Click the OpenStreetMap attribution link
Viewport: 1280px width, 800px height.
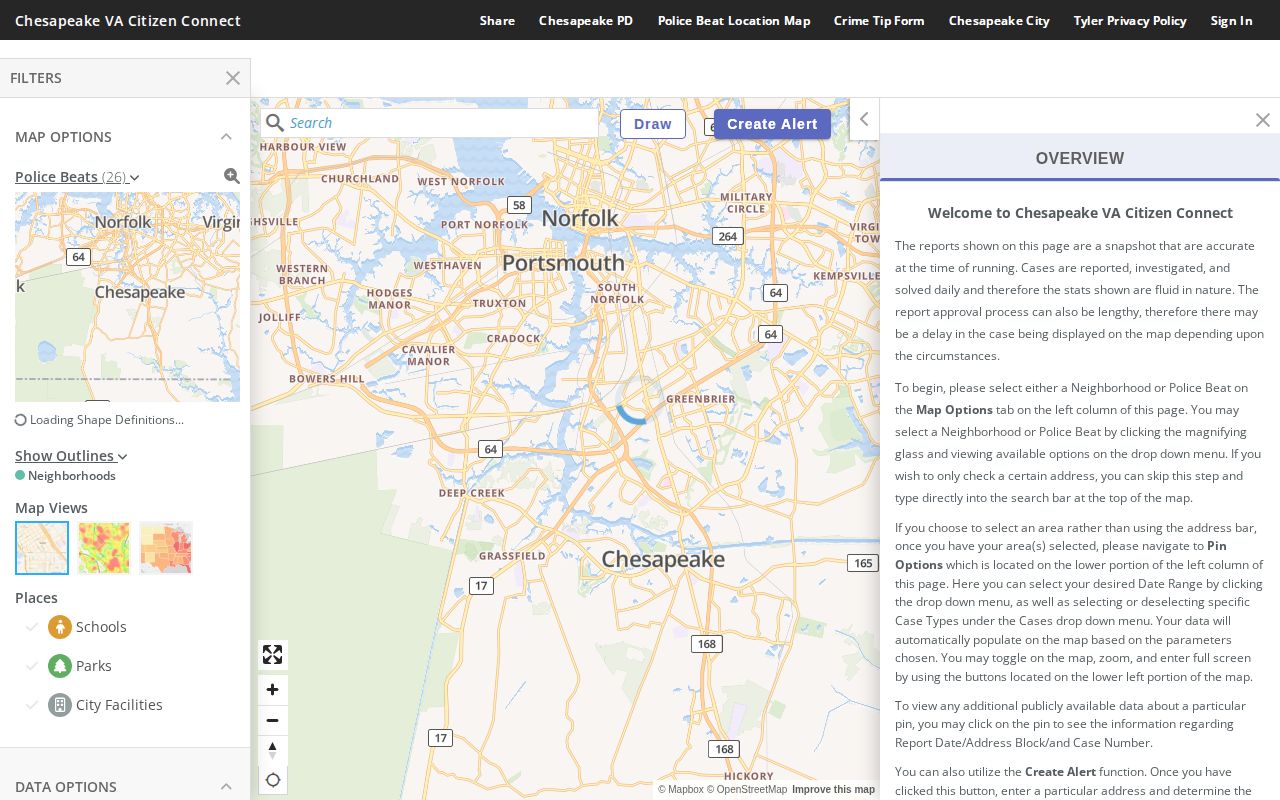[x=747, y=789]
